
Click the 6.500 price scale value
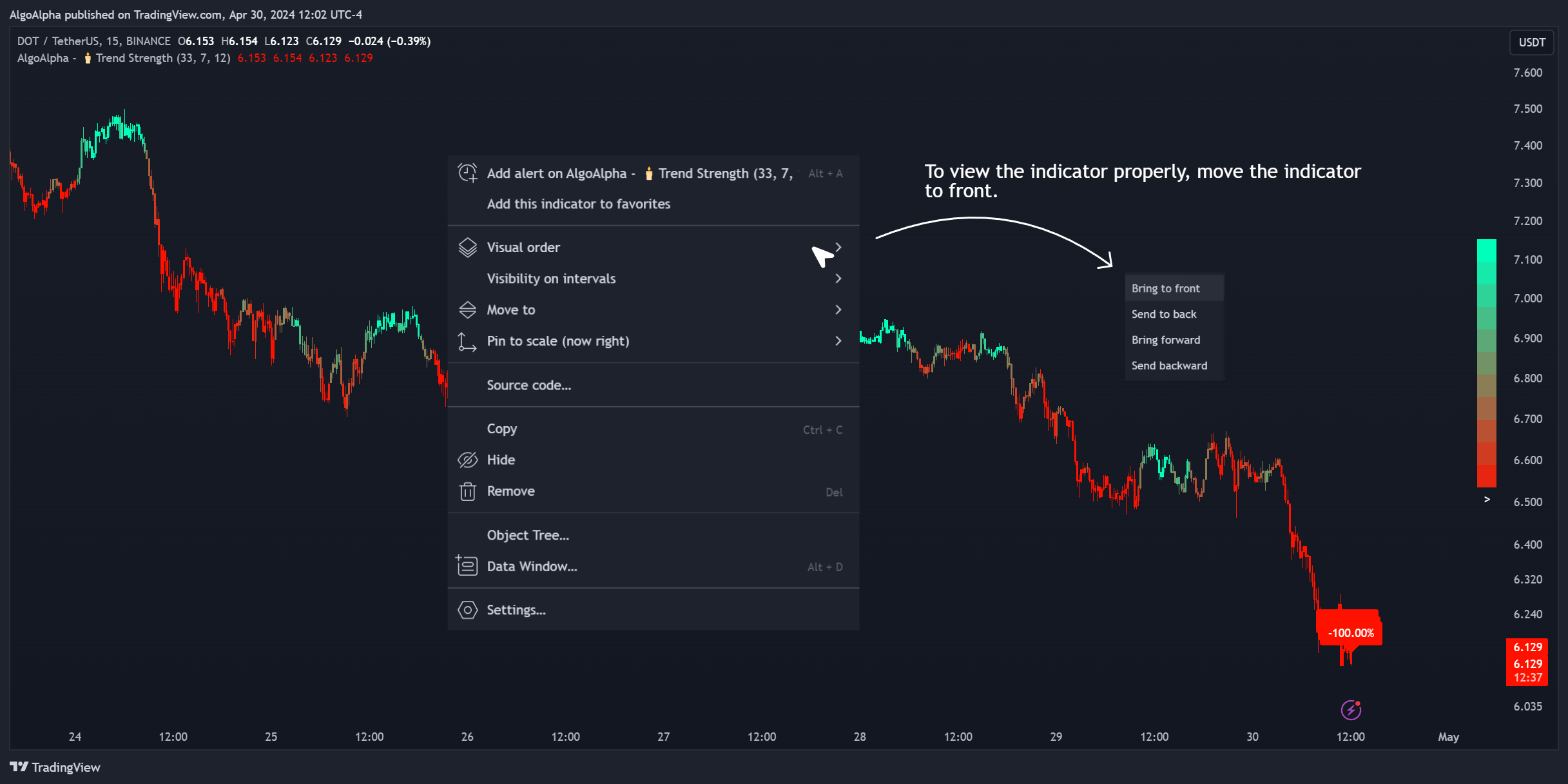point(1528,502)
